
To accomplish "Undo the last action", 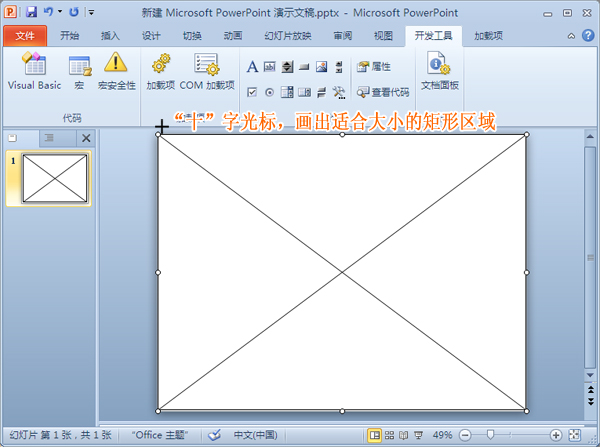I will [48, 12].
